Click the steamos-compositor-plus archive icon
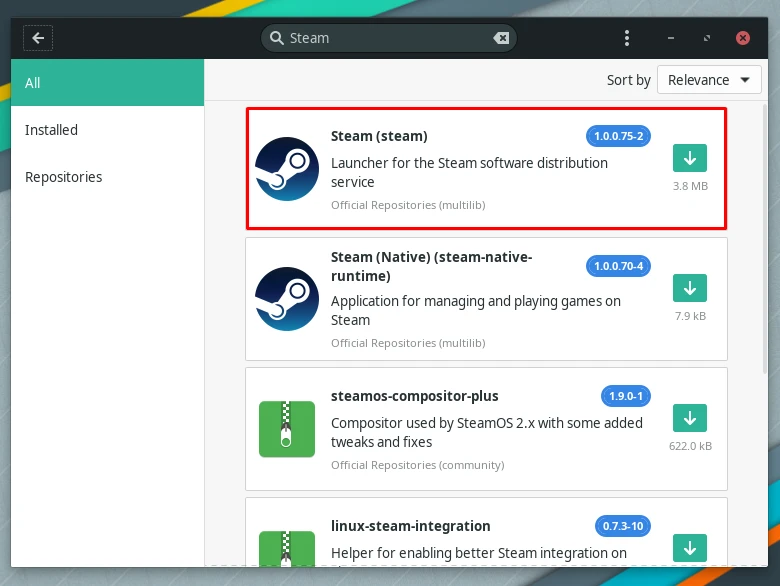780x586 pixels. click(287, 429)
